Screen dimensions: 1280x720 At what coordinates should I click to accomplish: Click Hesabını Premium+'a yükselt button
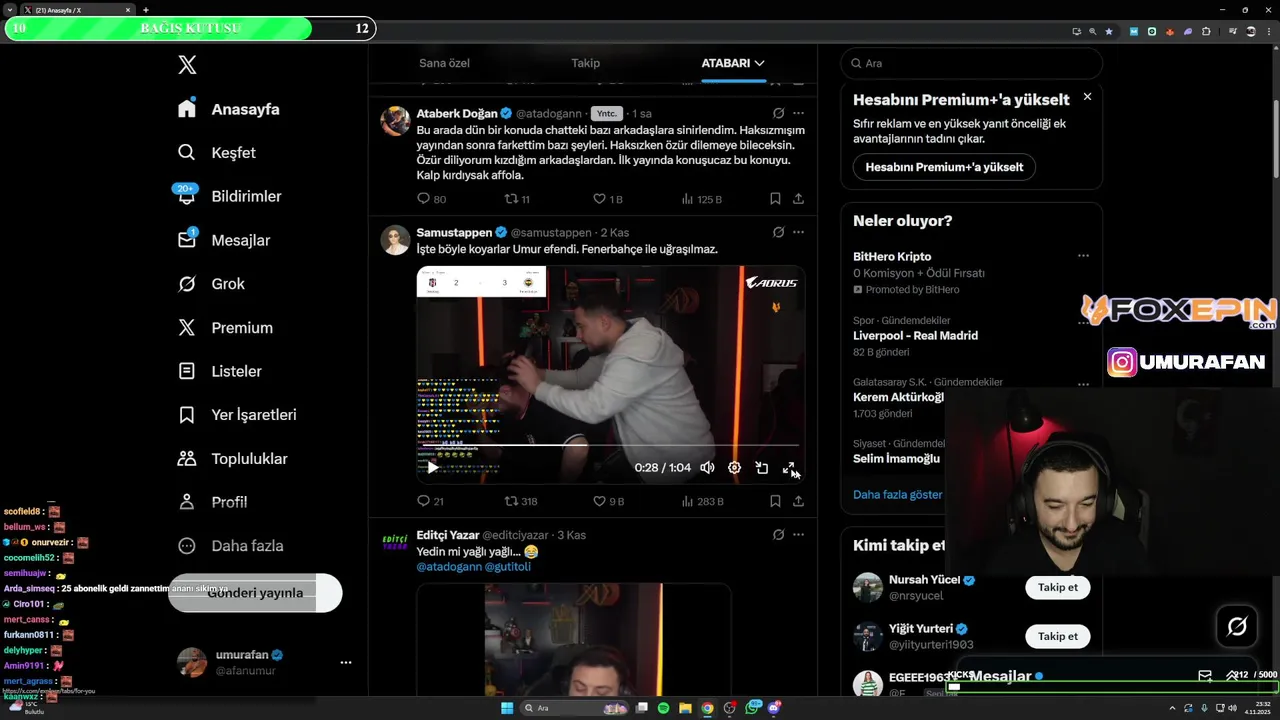coord(944,167)
